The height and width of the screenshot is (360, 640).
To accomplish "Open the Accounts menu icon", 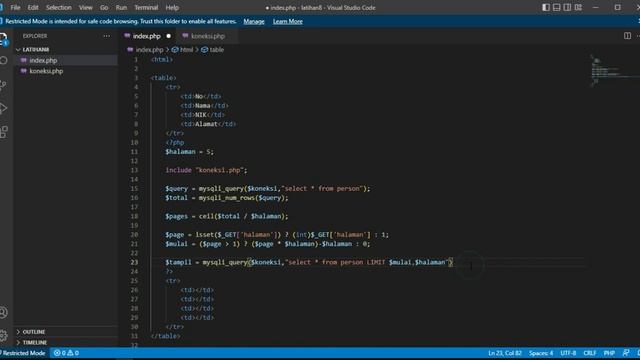I will 3,313.
